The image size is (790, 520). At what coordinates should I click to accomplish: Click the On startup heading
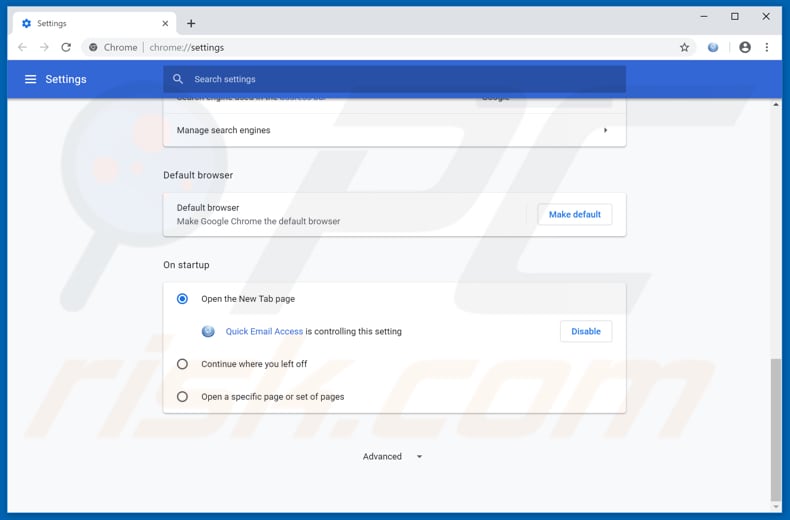point(186,265)
